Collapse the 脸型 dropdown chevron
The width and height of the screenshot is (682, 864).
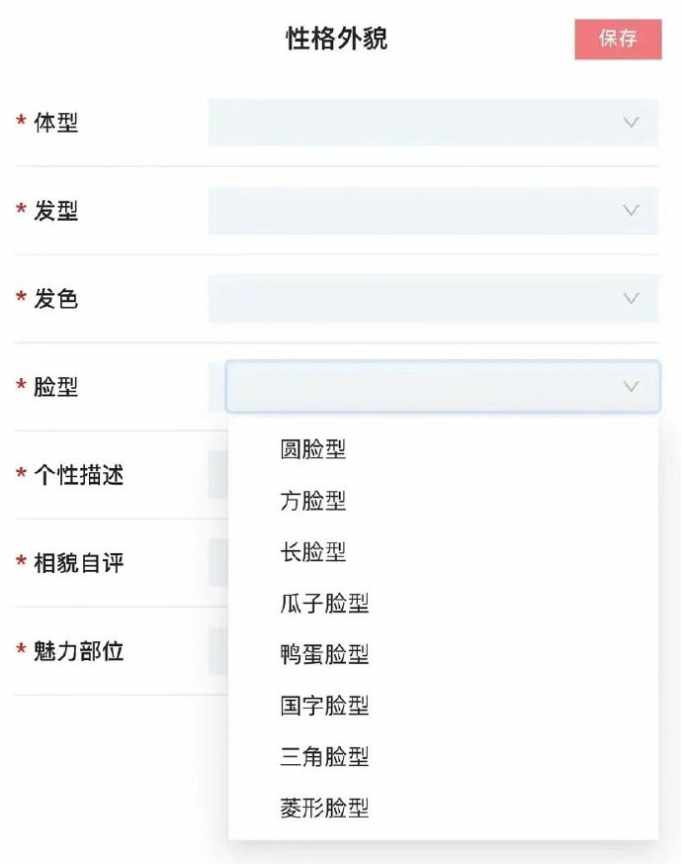click(629, 386)
